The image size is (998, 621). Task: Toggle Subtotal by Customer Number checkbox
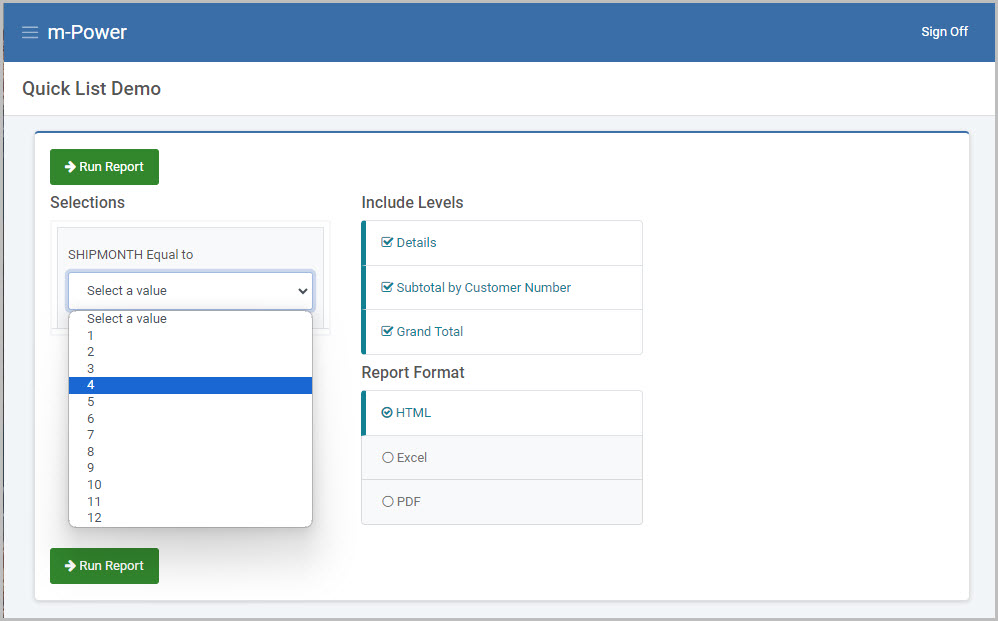tap(387, 288)
